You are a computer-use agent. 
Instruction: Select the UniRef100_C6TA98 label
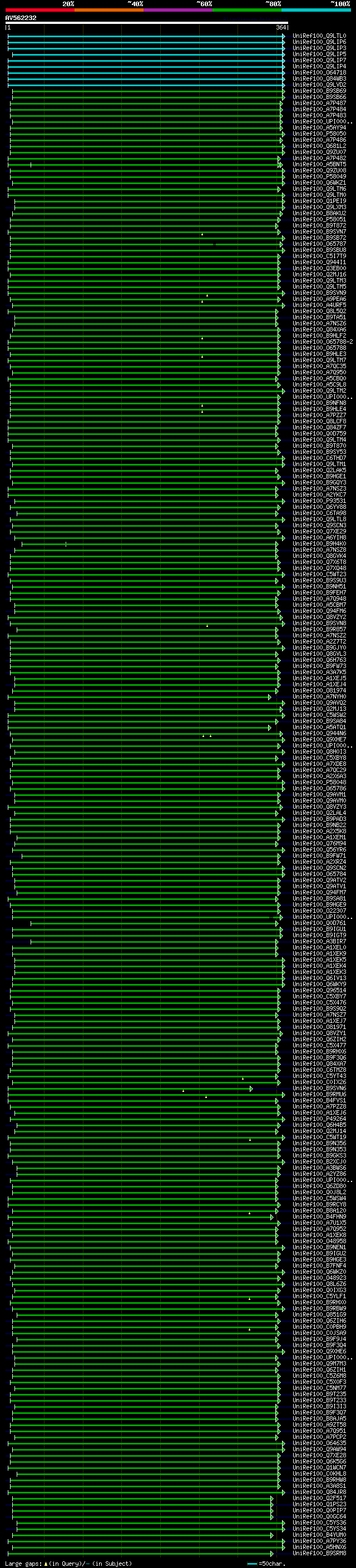pos(319,513)
